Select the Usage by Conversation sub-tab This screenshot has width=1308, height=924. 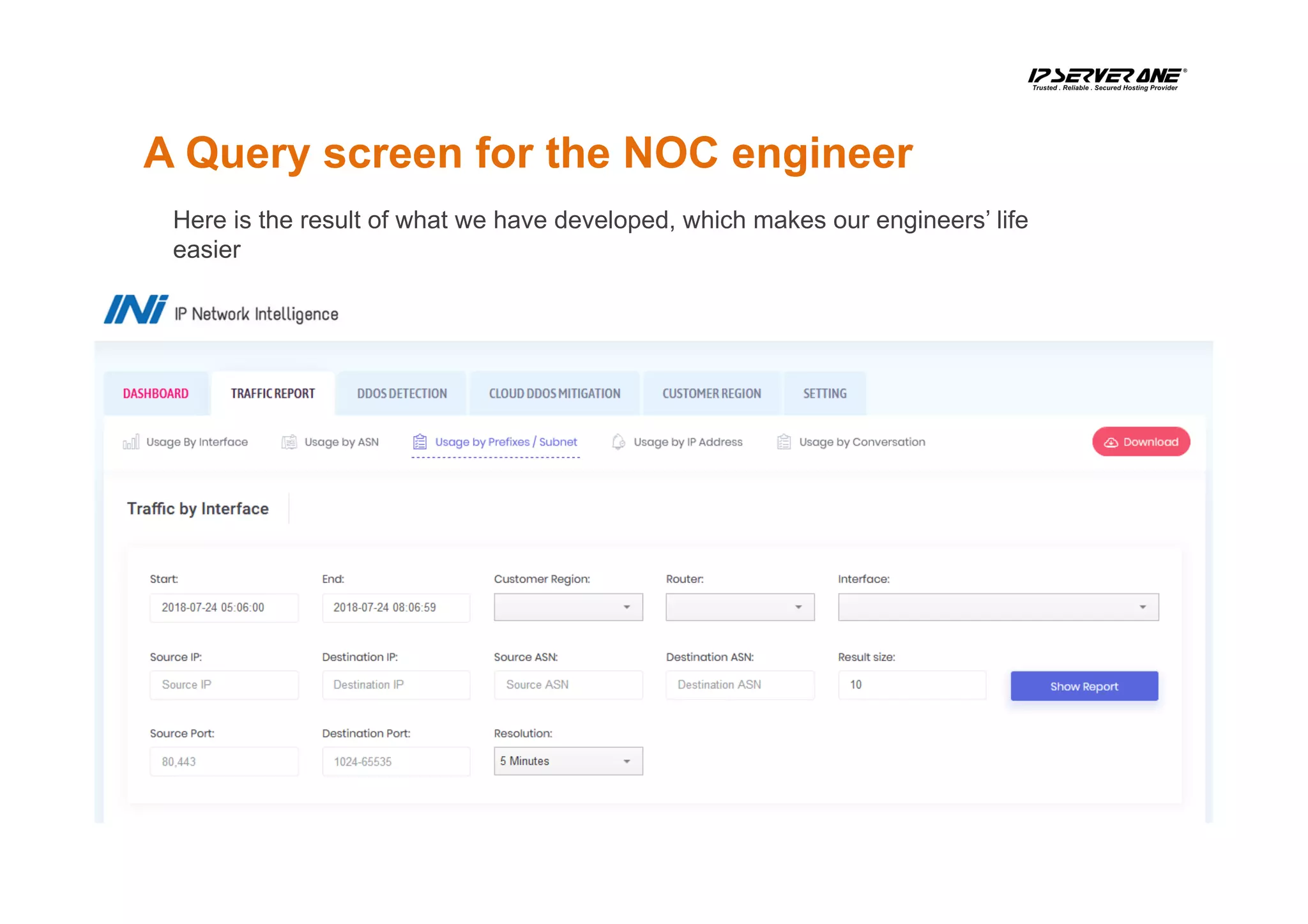click(x=851, y=442)
